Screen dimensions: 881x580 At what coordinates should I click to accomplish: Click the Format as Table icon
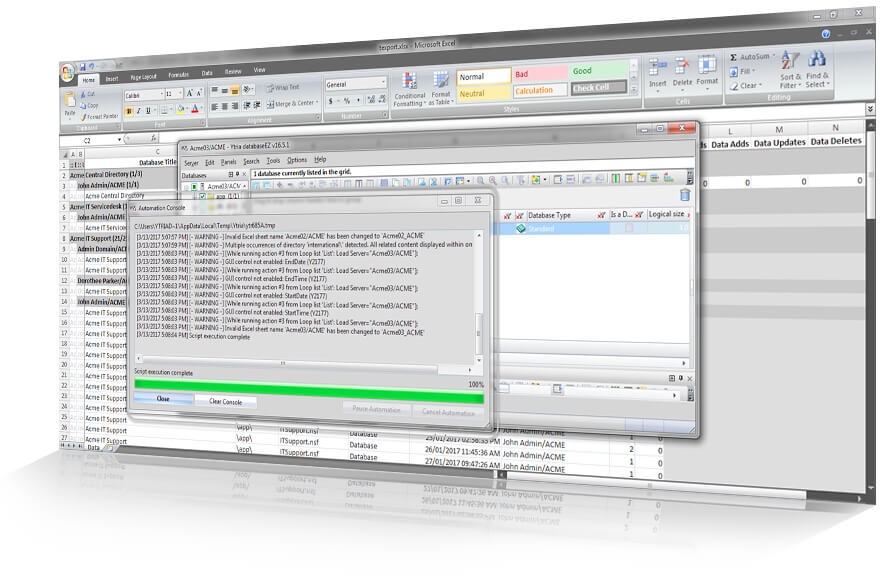pyautogui.click(x=441, y=81)
